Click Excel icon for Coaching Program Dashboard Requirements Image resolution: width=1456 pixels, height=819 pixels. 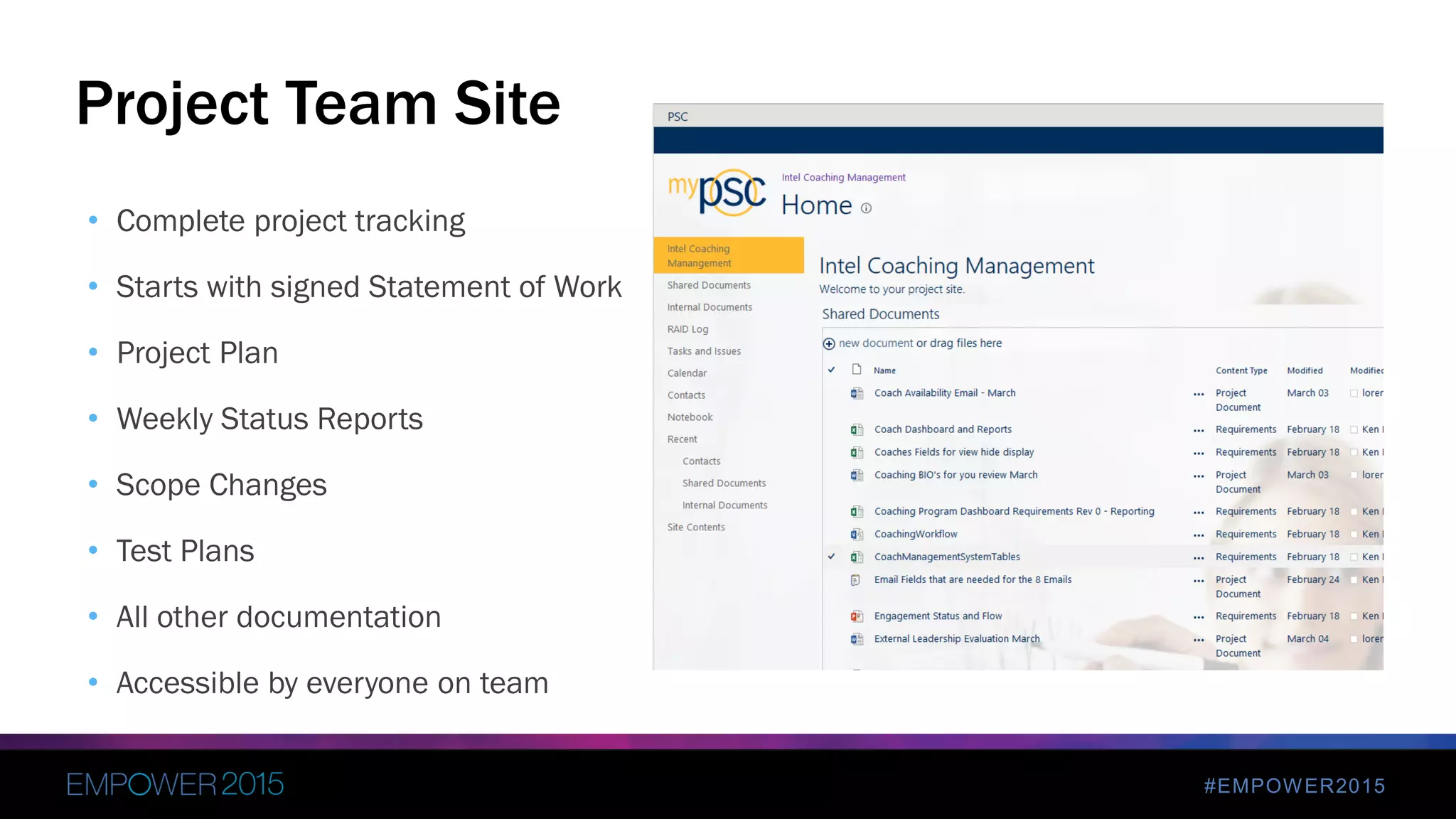857,511
